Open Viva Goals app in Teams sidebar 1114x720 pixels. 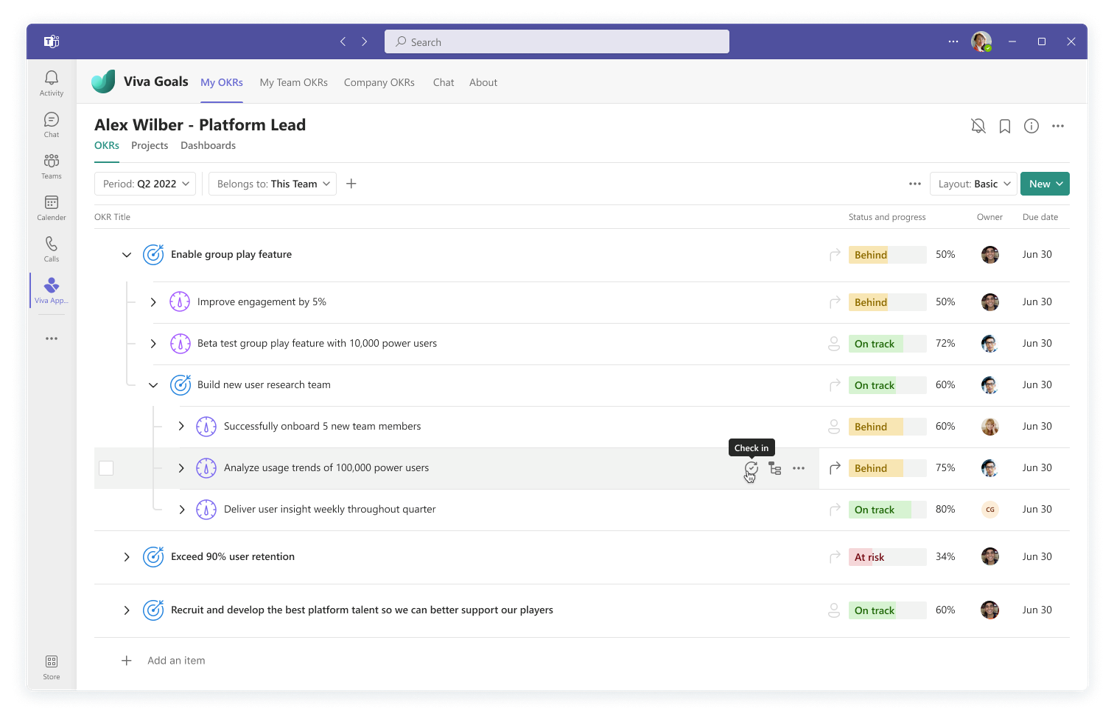(51, 290)
